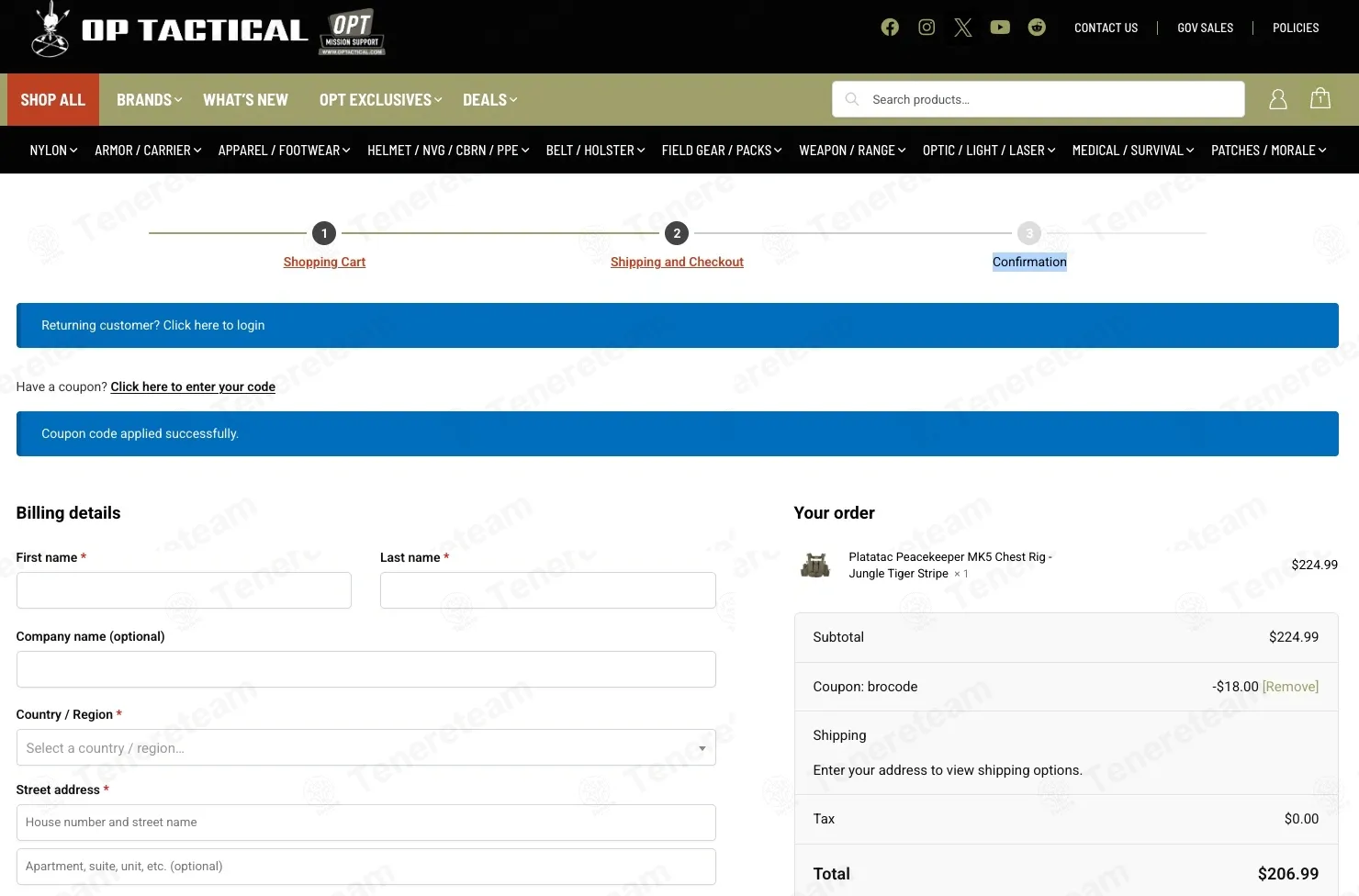Click the user account icon
The image size is (1359, 896).
1277,99
